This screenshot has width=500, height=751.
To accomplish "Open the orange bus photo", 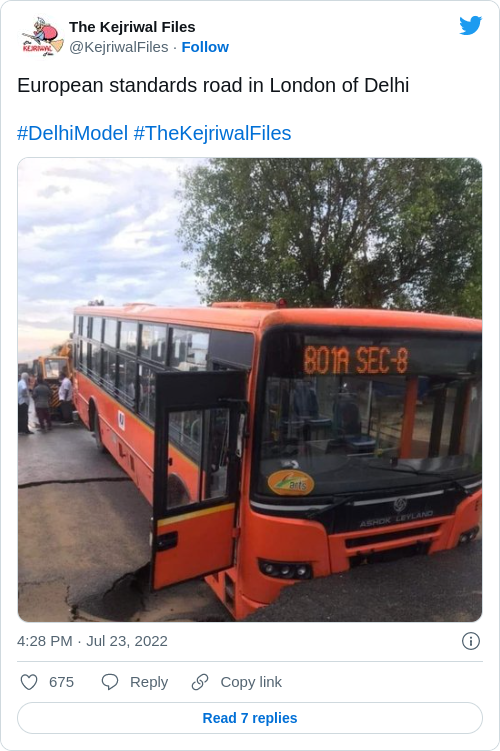I will point(250,390).
